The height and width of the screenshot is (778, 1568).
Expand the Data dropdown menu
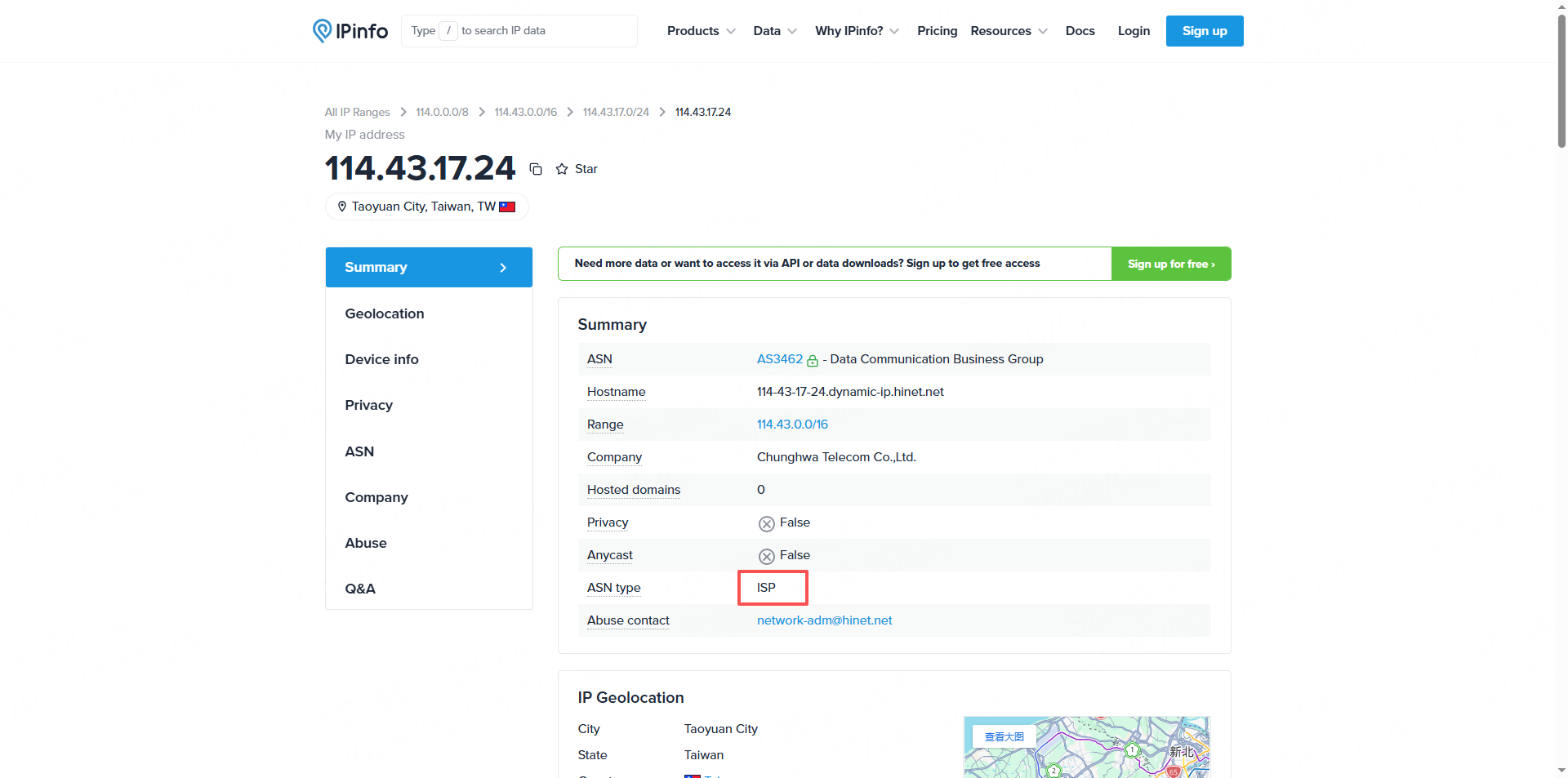coord(774,31)
